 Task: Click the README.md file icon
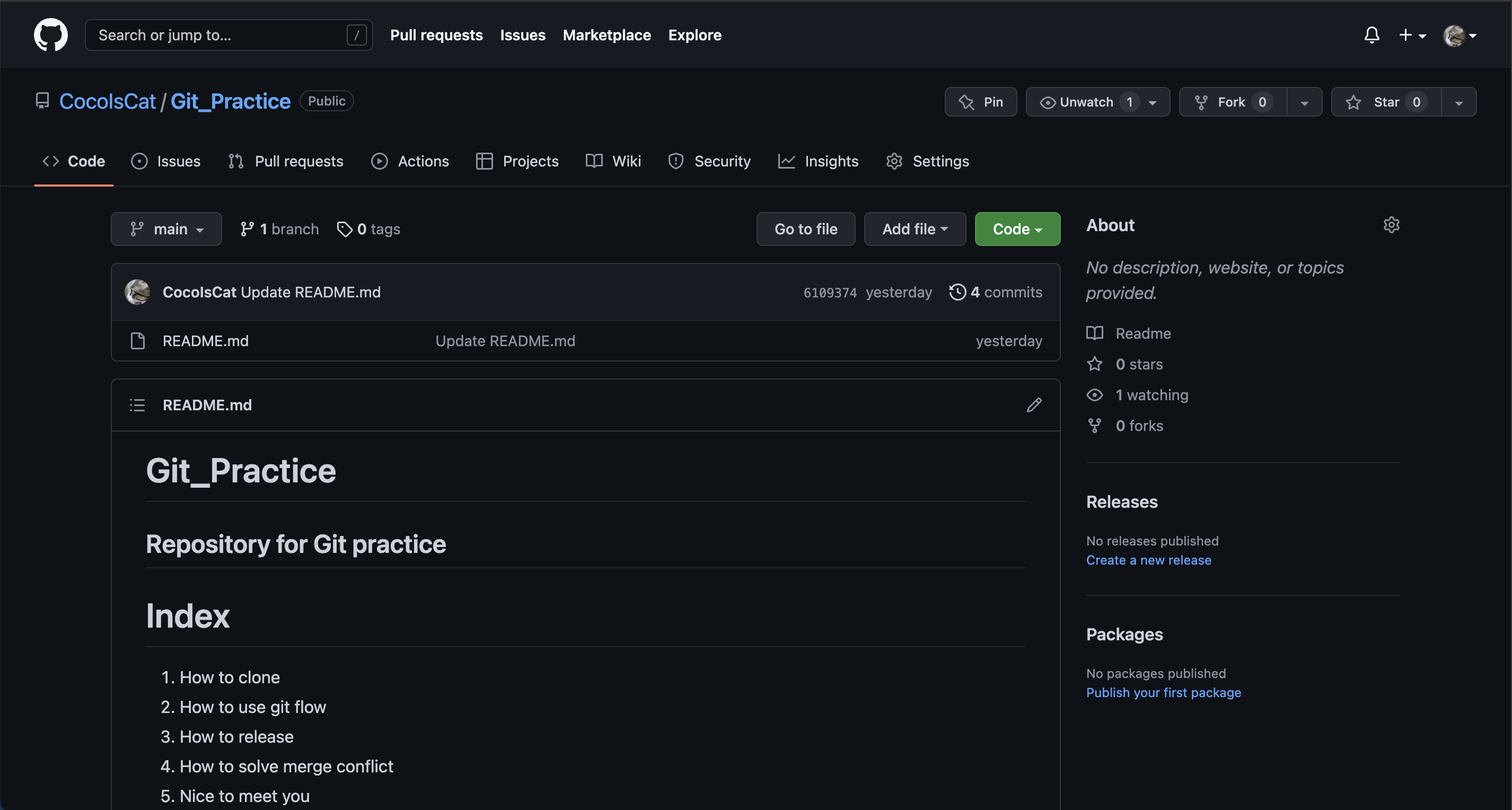pyautogui.click(x=137, y=340)
